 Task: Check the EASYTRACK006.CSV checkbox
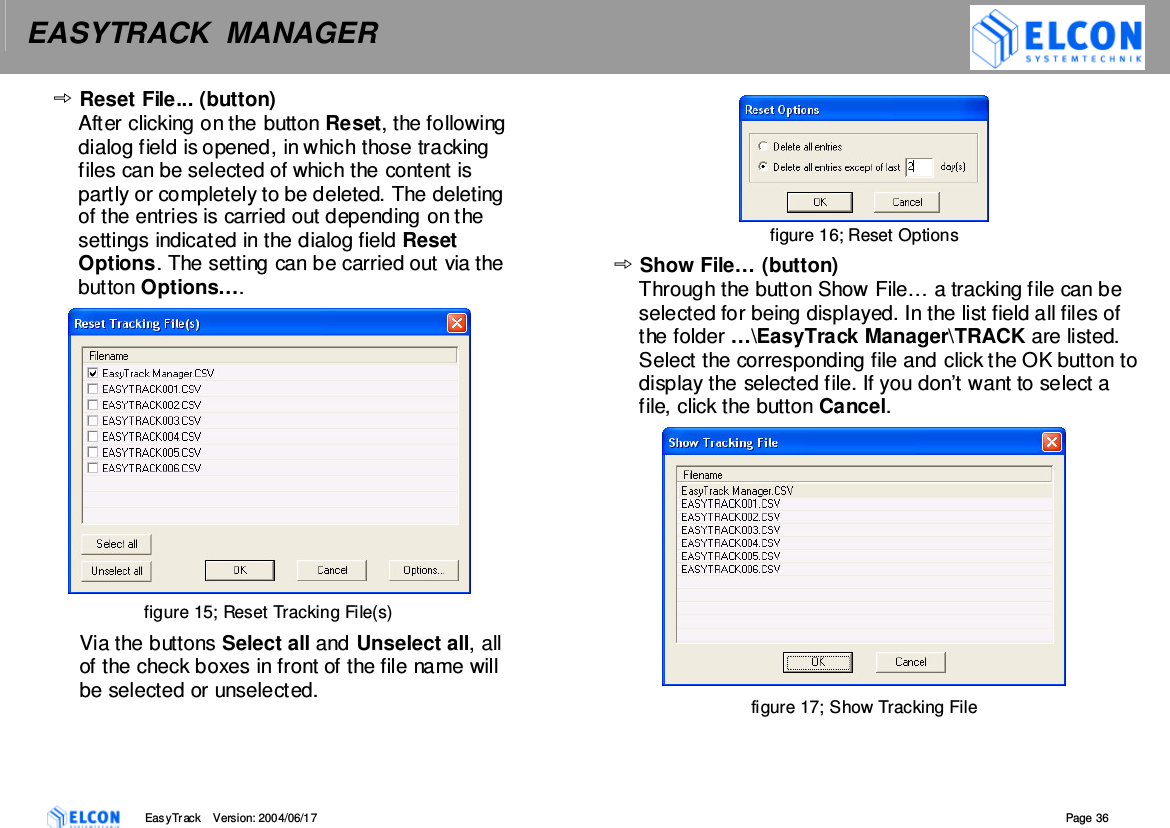(92, 468)
